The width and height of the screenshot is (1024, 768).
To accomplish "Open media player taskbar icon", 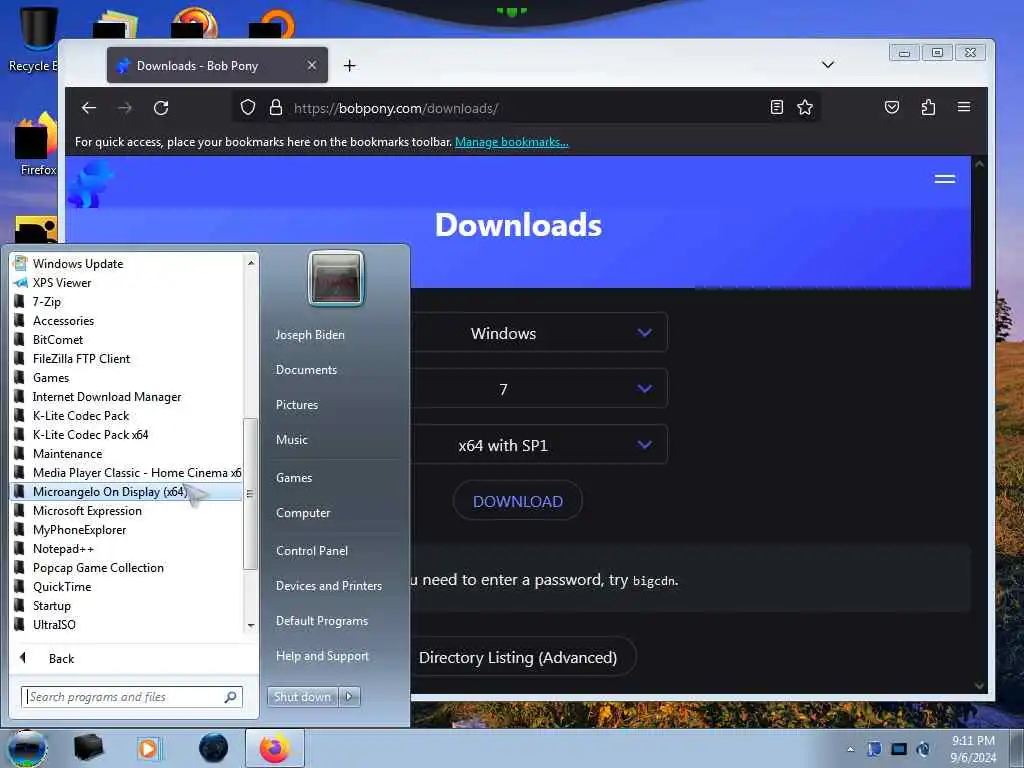I will 150,748.
